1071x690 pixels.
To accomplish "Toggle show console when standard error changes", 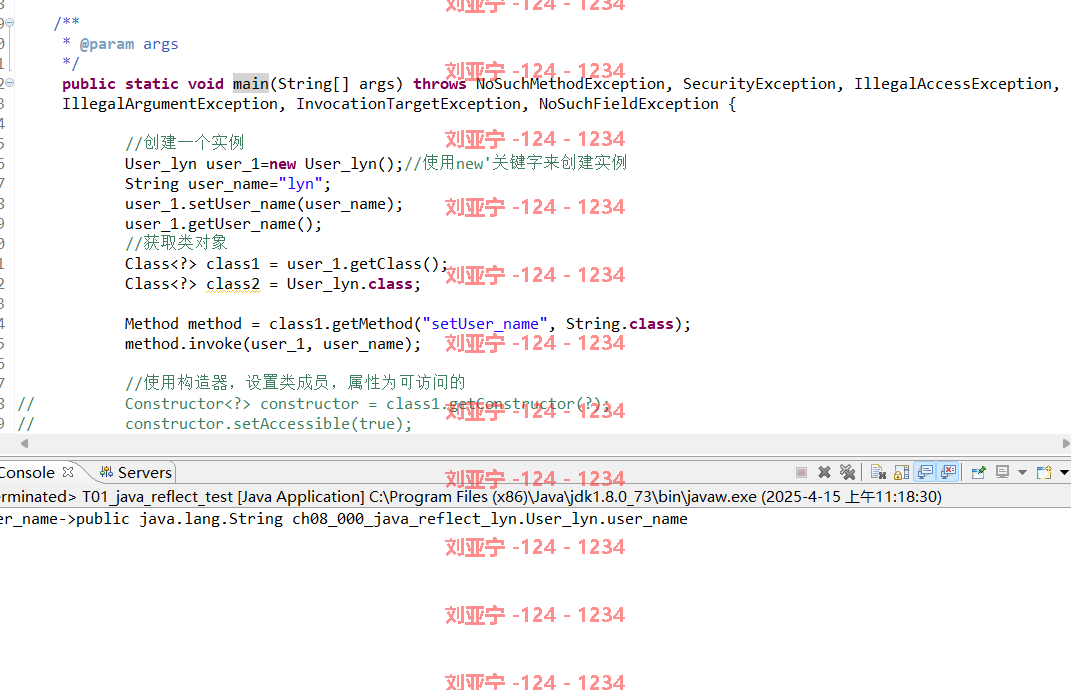I will [x=949, y=472].
